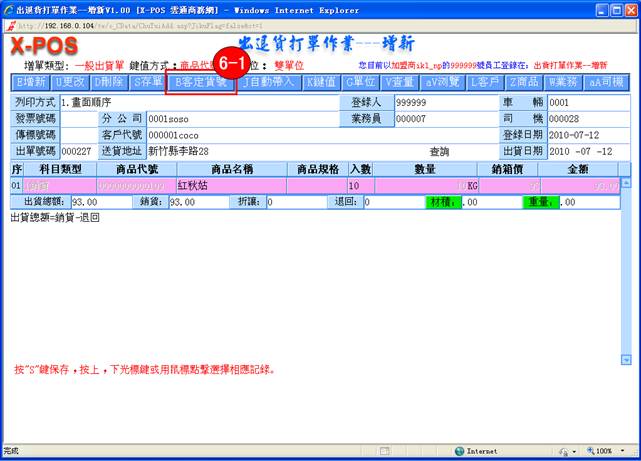This screenshot has height=461, width=641.
Task: Click the J自動帶入 button
Action: pos(271,82)
